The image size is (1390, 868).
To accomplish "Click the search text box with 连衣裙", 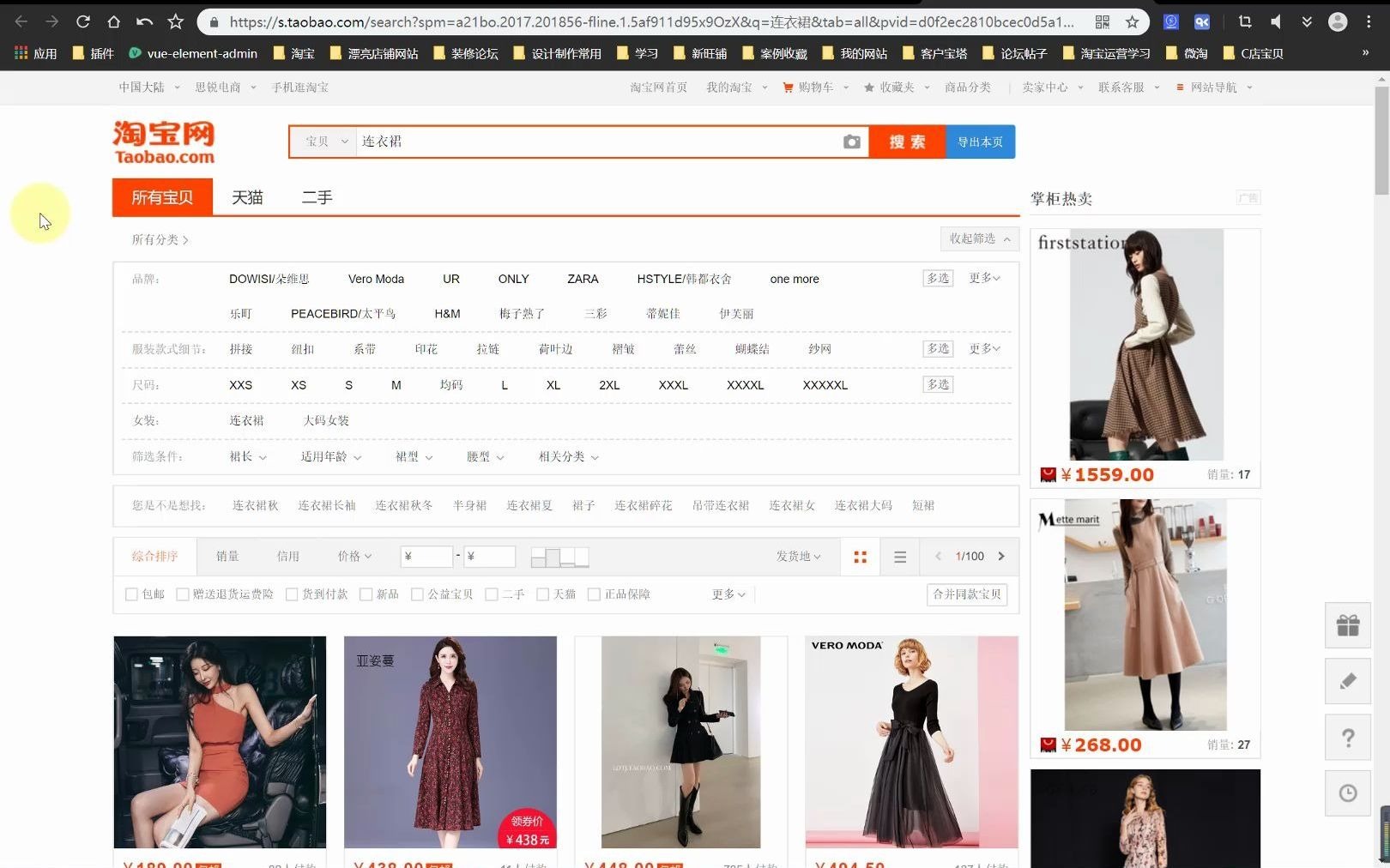I will [x=596, y=142].
